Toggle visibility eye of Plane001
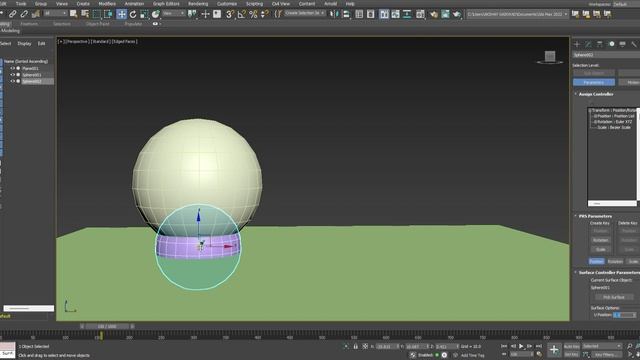The height and width of the screenshot is (360, 640). [12, 68]
